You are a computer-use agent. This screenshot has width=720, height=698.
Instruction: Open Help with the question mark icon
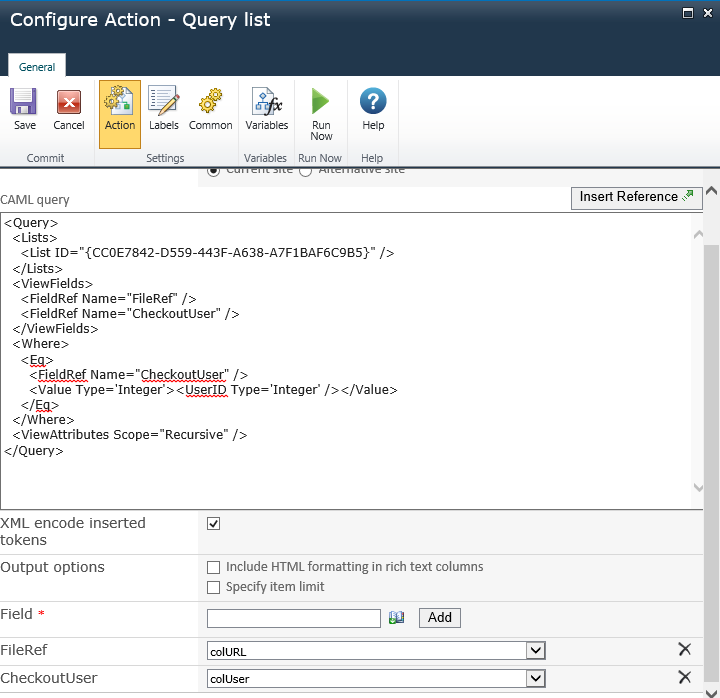[x=373, y=101]
